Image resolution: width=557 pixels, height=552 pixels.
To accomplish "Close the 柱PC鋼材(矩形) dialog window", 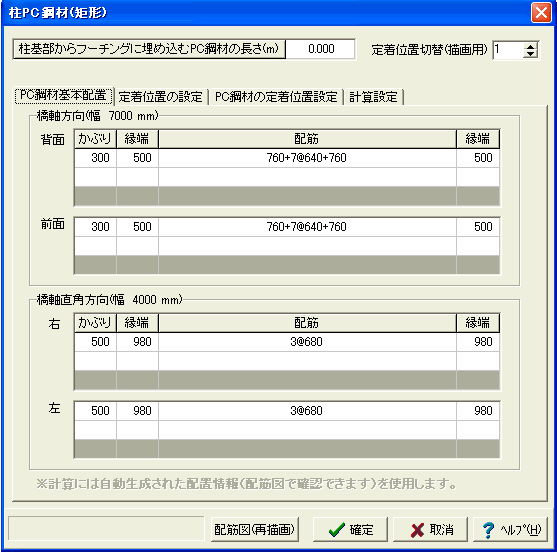I will pyautogui.click(x=541, y=13).
